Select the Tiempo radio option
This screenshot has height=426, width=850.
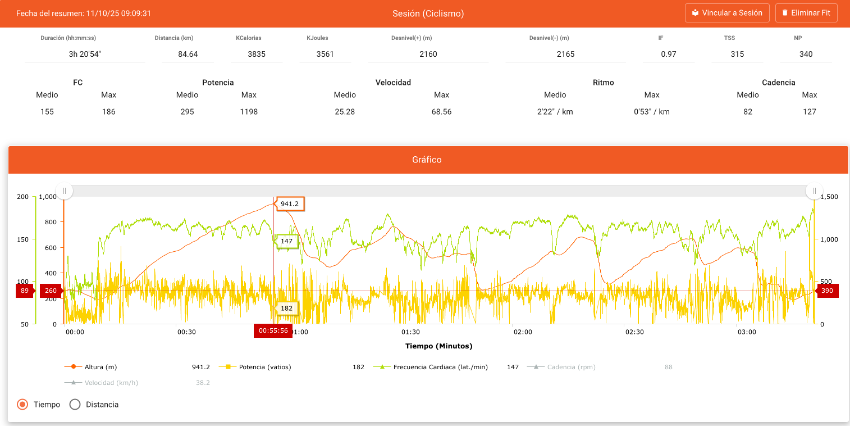pos(23,404)
